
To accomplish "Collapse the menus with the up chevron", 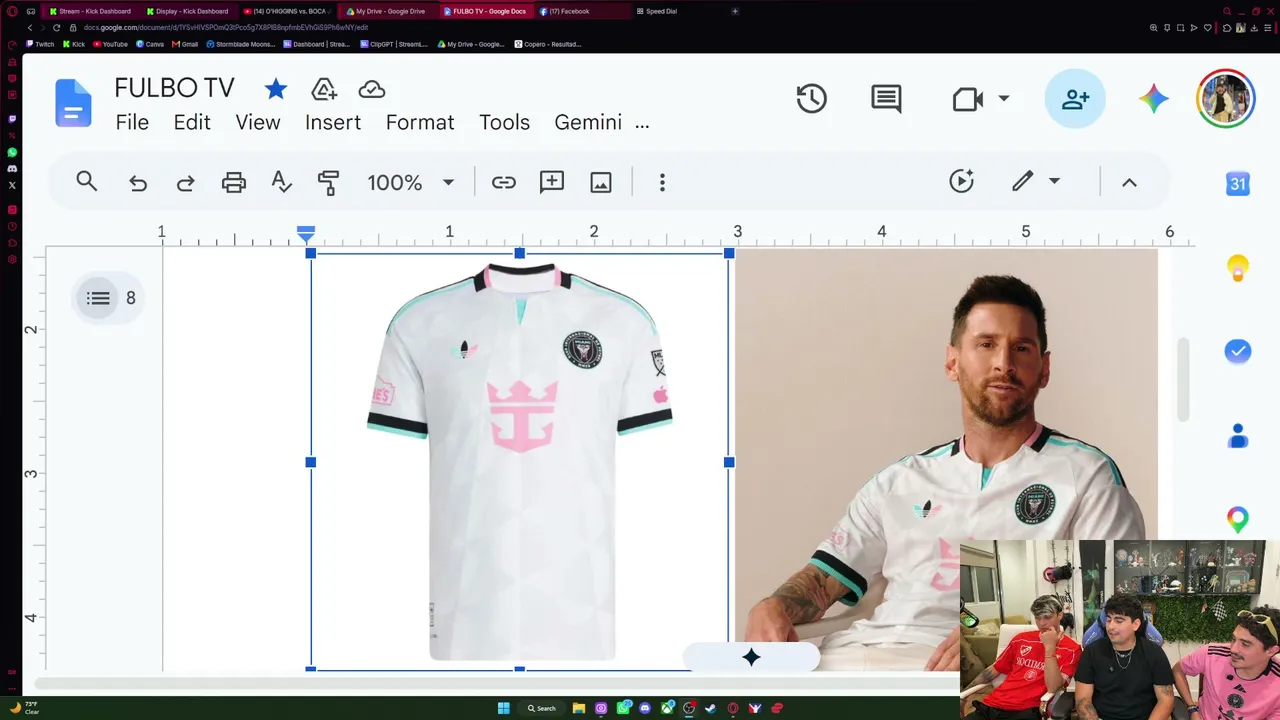I will [x=1129, y=182].
